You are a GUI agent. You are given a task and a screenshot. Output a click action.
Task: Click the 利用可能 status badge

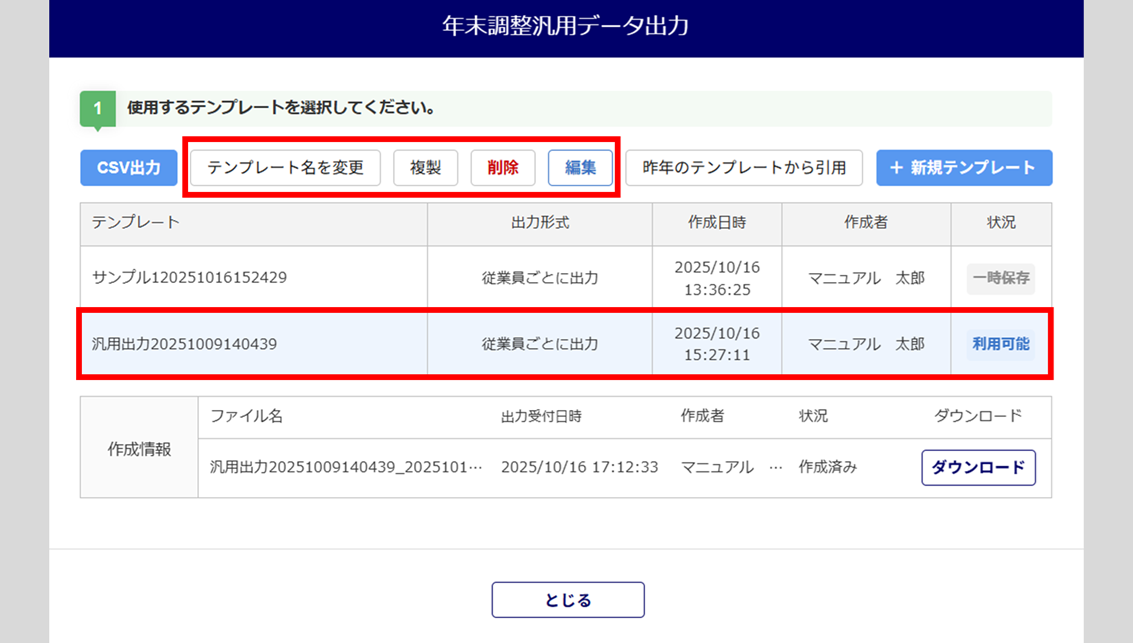1001,344
